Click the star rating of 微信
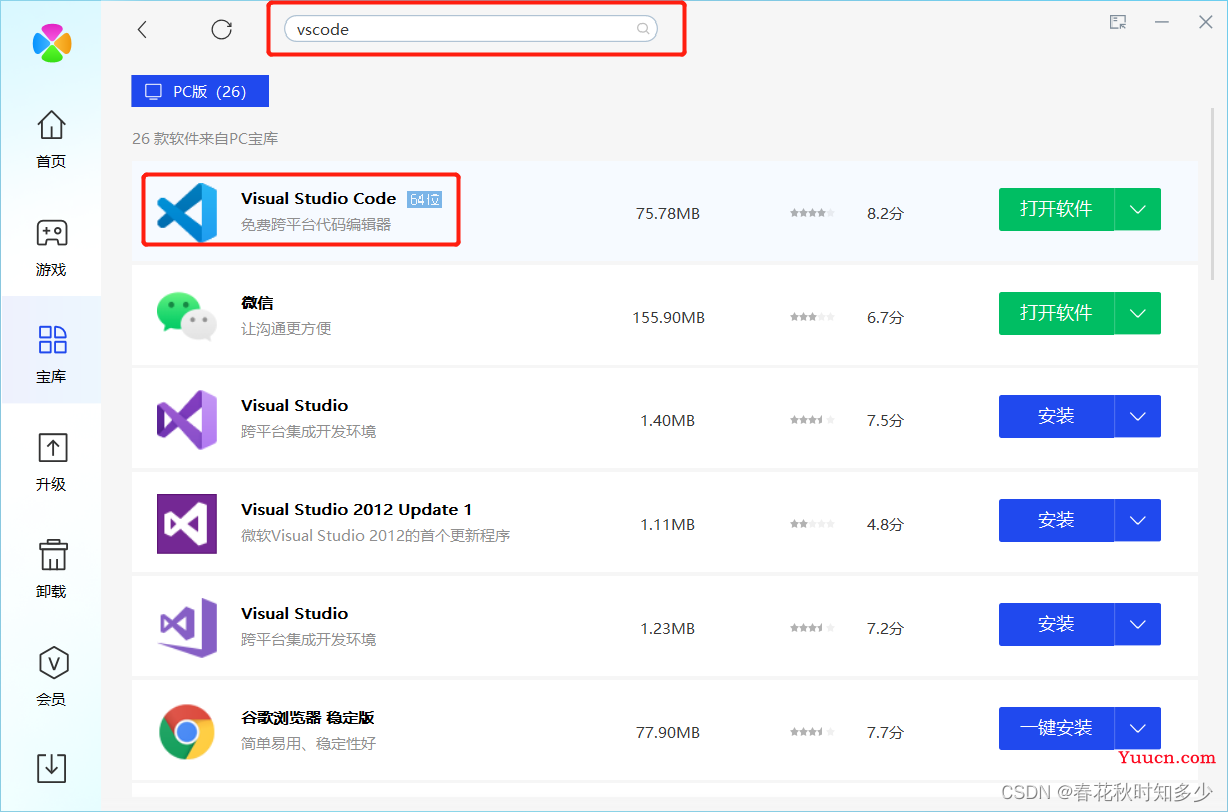This screenshot has width=1228, height=812. coord(811,317)
